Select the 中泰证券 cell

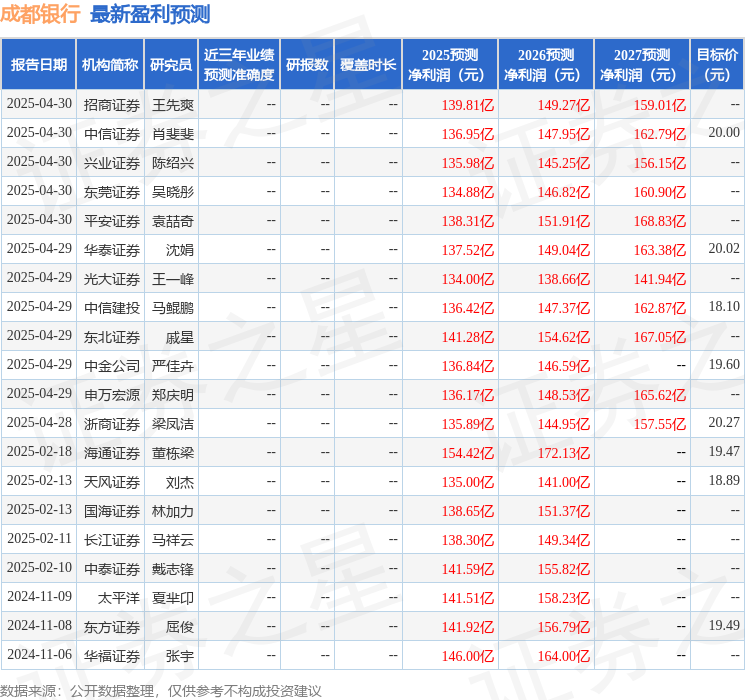(x=112, y=568)
